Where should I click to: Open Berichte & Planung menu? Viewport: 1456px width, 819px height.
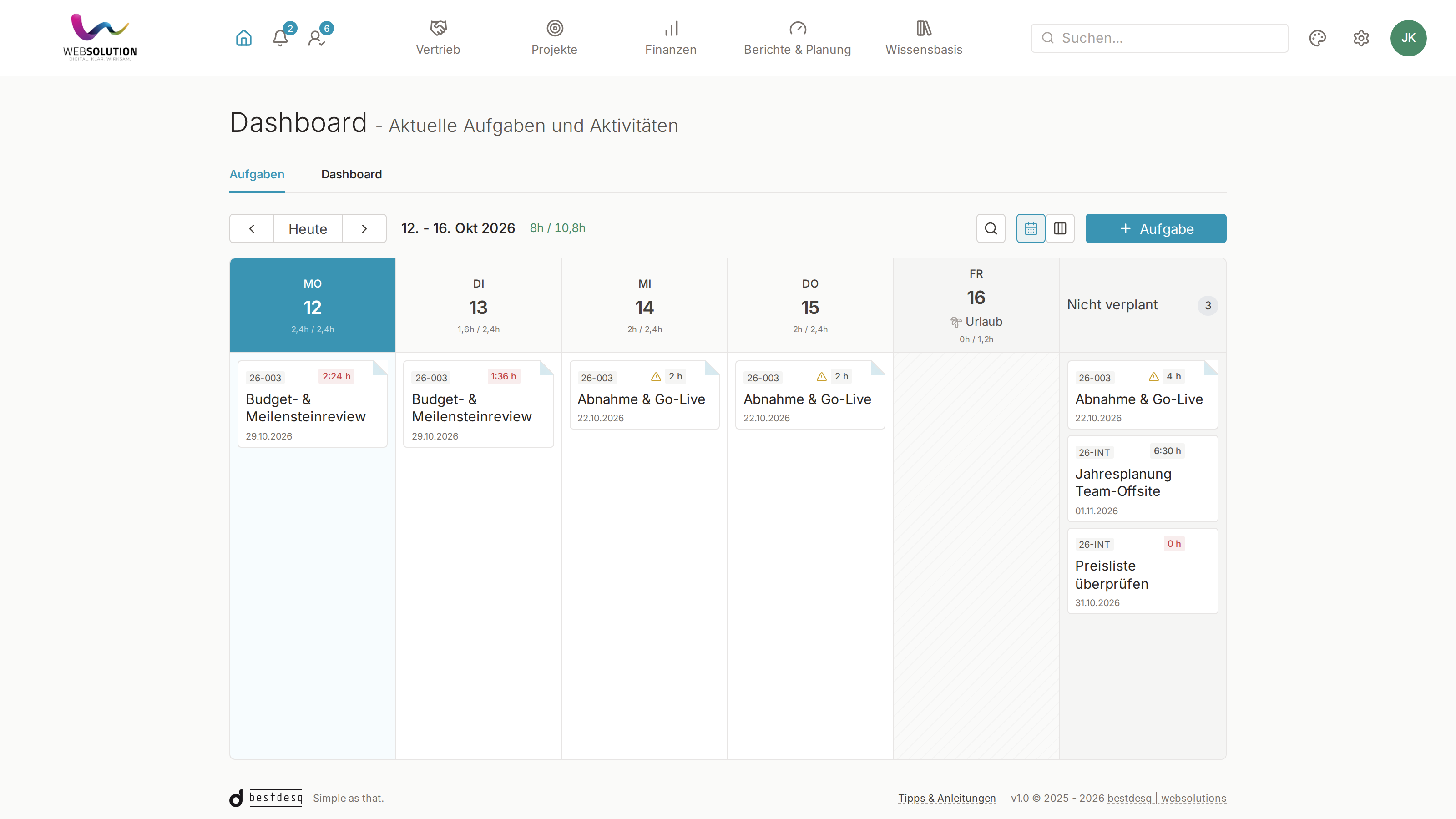798,38
